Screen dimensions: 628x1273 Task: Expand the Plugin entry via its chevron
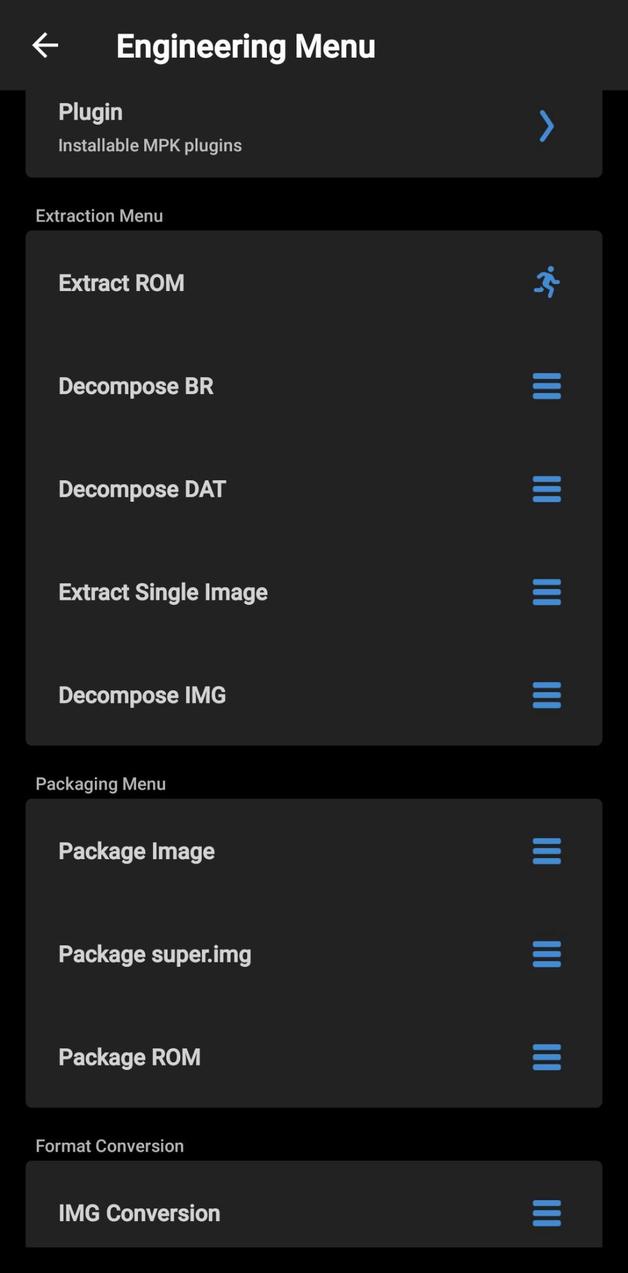(x=546, y=126)
